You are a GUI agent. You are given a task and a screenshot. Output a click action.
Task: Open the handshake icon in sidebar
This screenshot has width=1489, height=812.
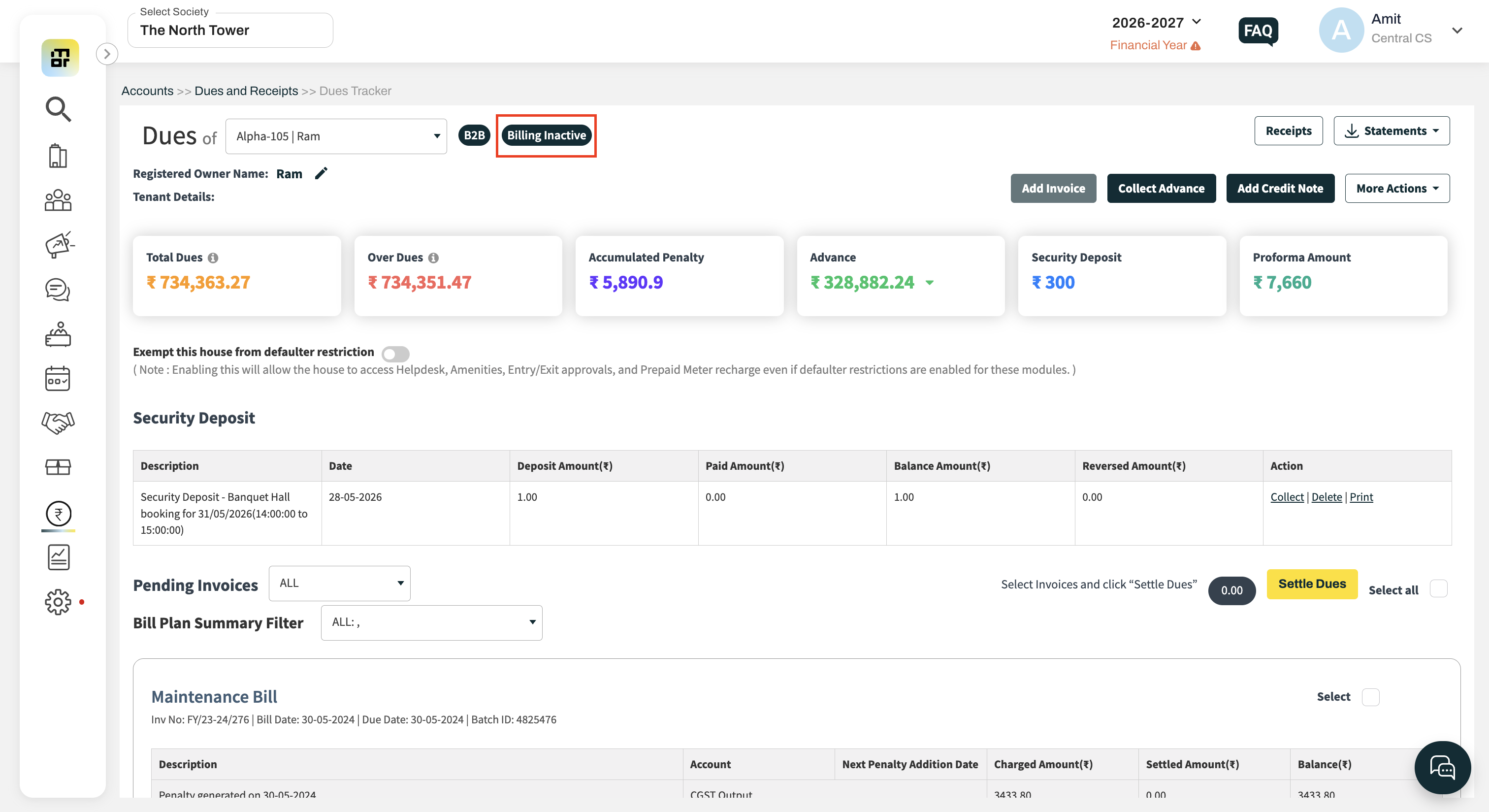tap(58, 423)
